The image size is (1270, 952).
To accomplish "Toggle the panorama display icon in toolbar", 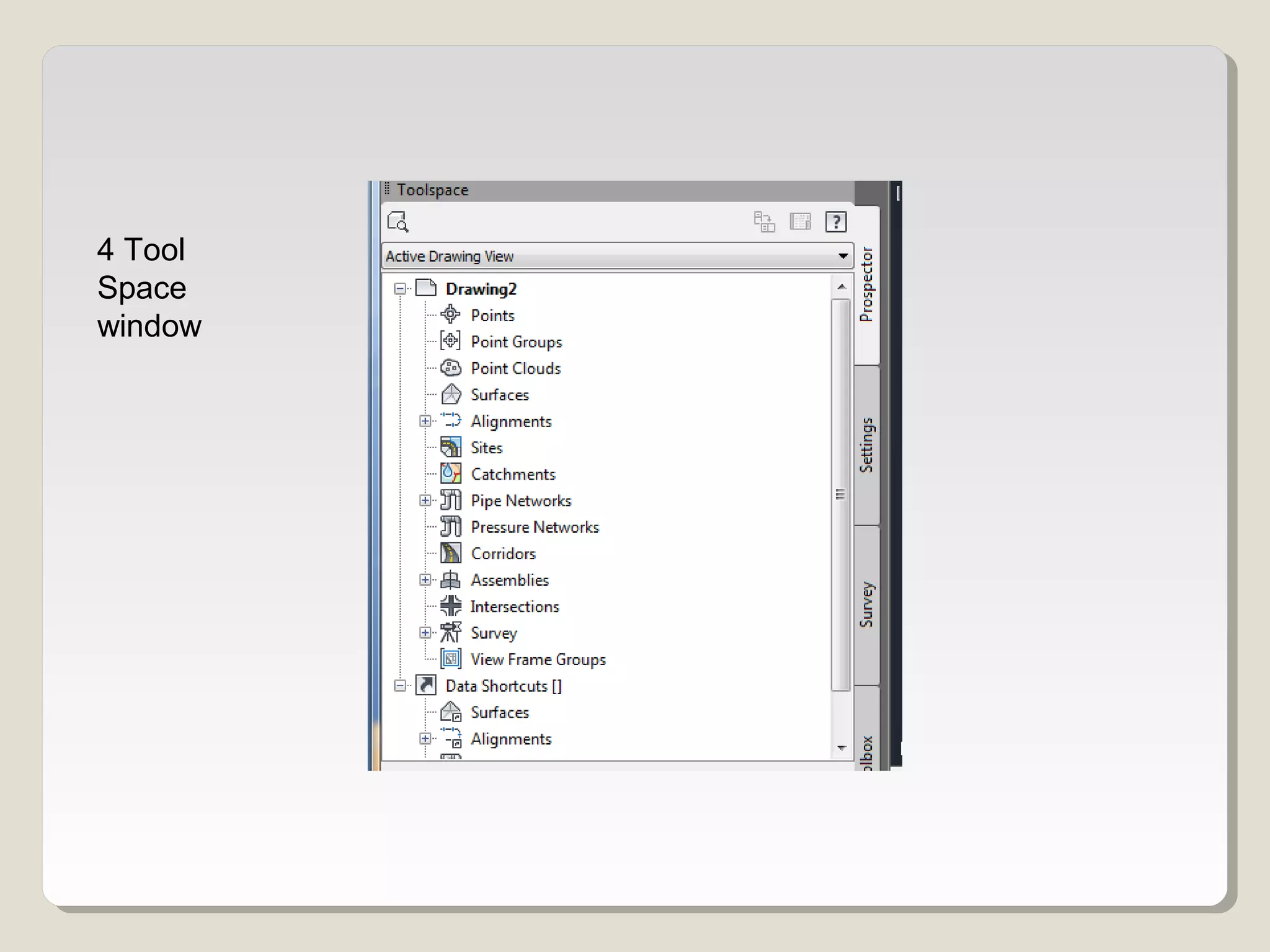I will [x=800, y=221].
